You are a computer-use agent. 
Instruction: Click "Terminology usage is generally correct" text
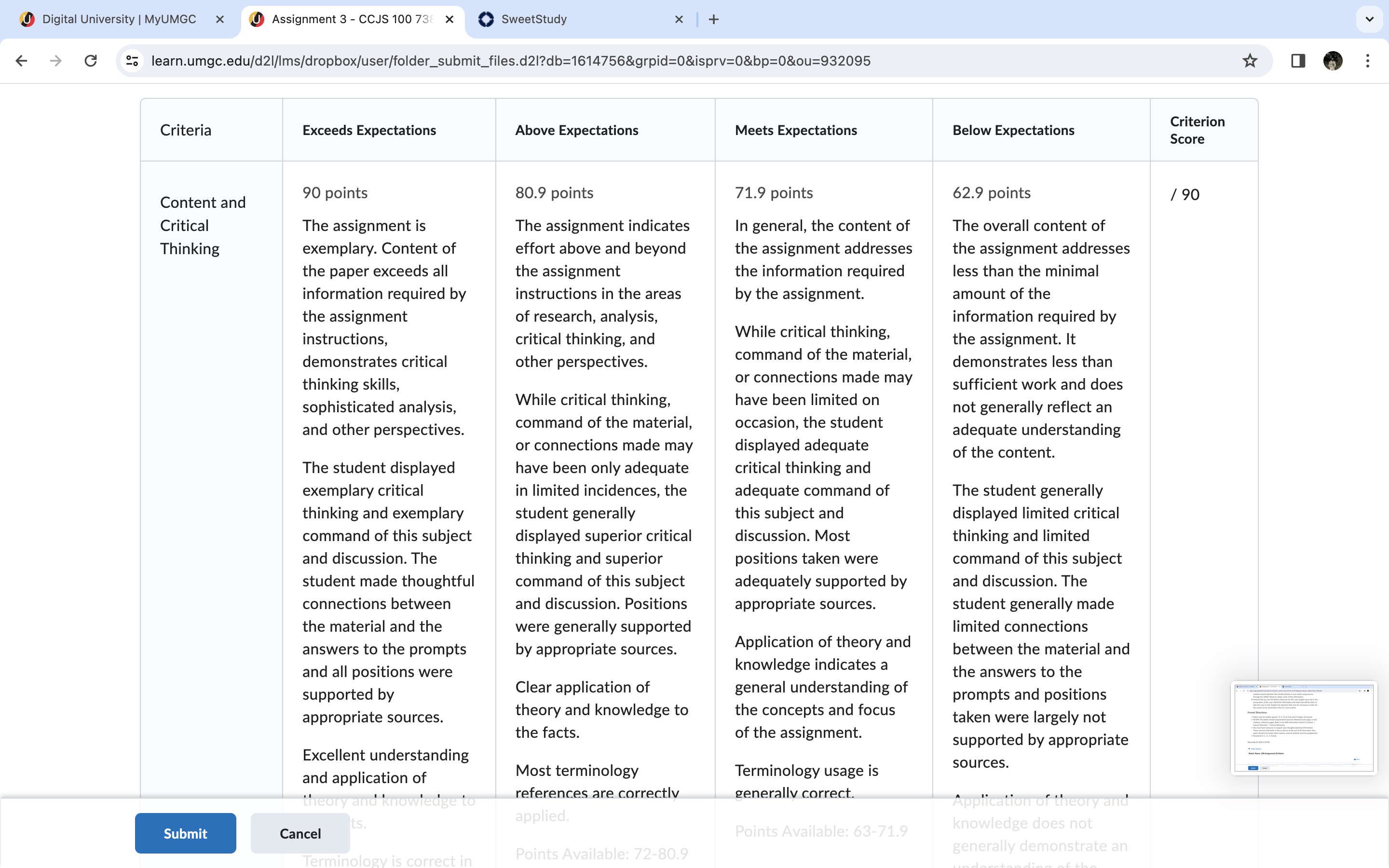click(x=806, y=781)
